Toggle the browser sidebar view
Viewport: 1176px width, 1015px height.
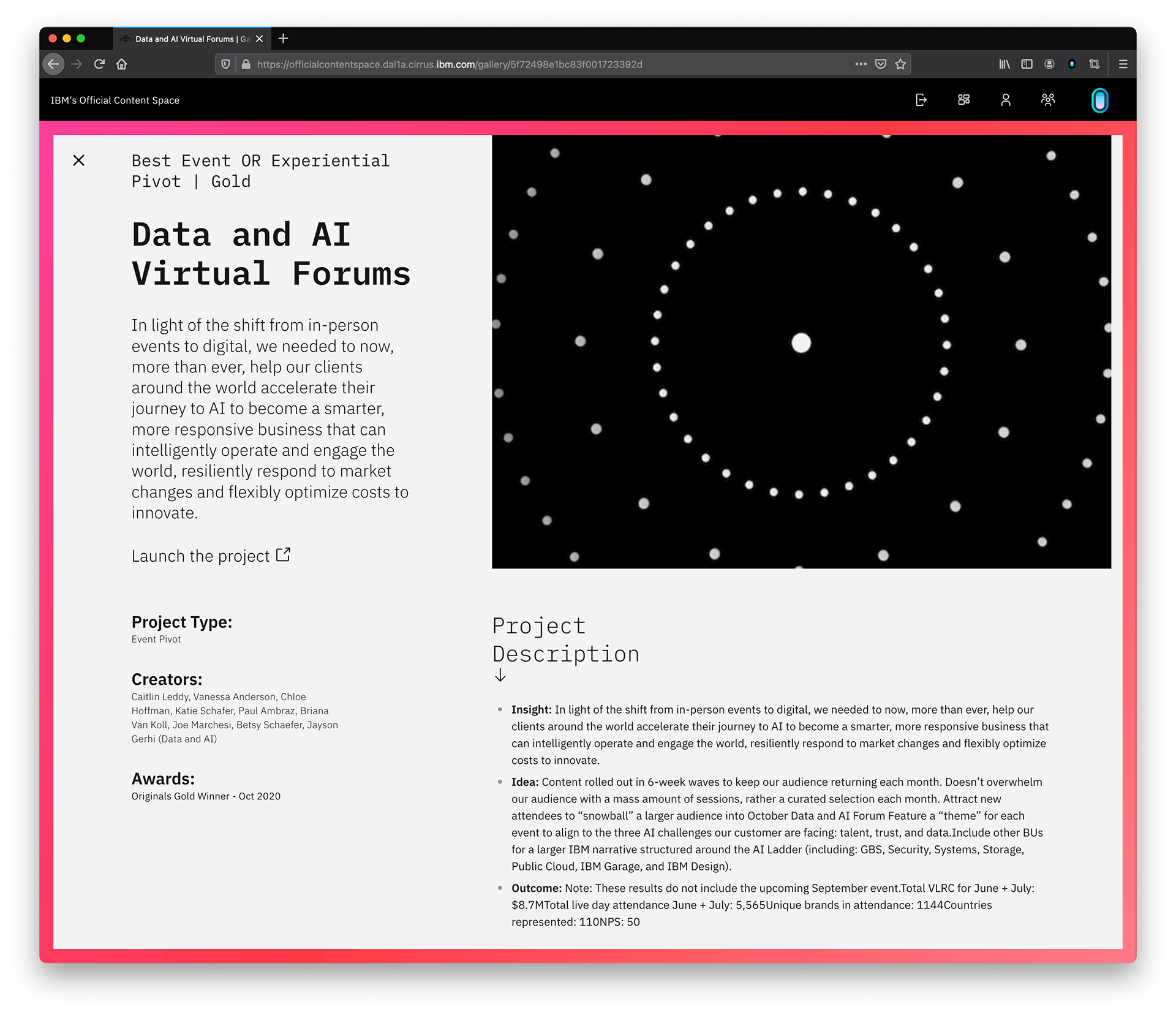[1027, 64]
